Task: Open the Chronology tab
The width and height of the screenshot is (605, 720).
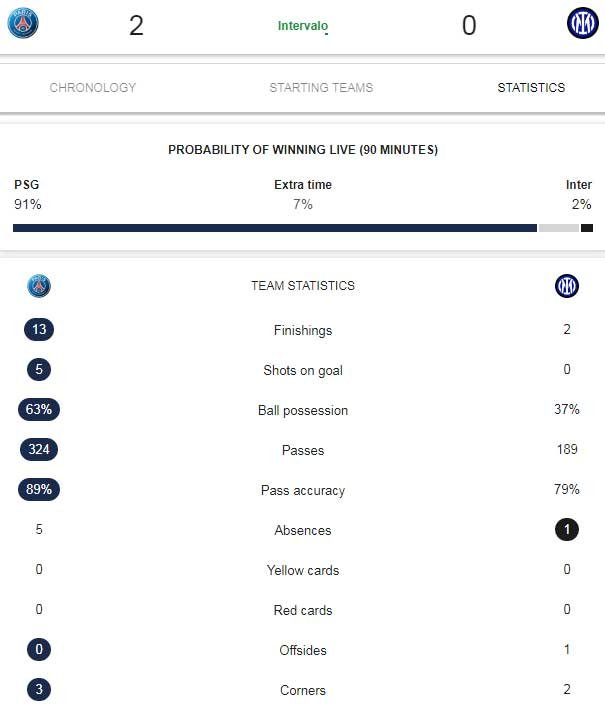Action: (x=93, y=88)
